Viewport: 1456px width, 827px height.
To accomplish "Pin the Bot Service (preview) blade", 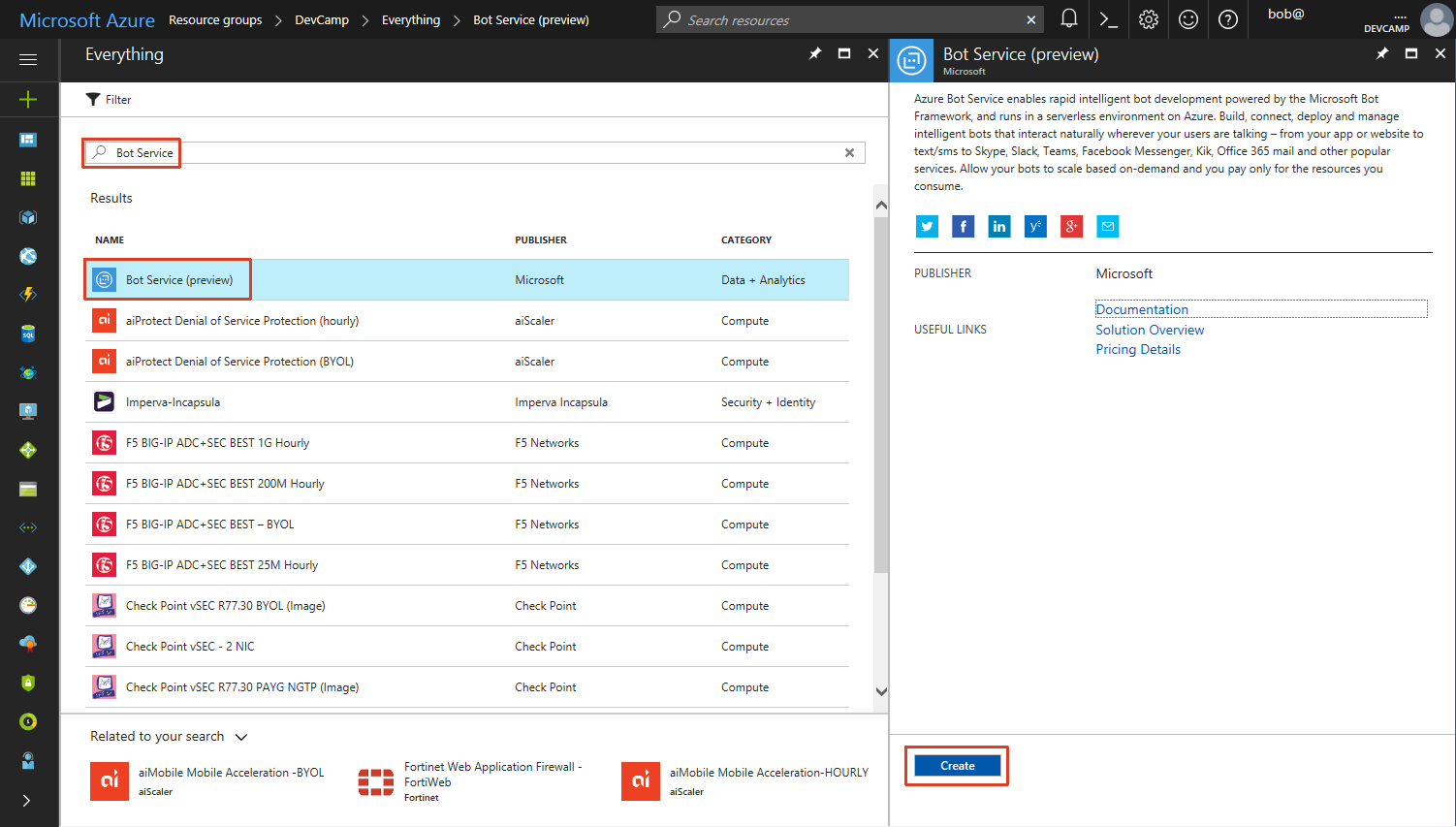I will coord(1382,53).
